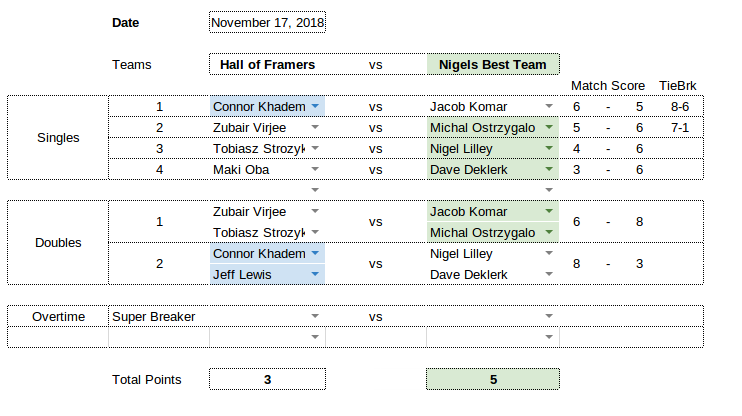This screenshot has height=416, width=742.
Task: Expand Dave Deklerk singles 4 dropdown arrow
Action: click(549, 169)
